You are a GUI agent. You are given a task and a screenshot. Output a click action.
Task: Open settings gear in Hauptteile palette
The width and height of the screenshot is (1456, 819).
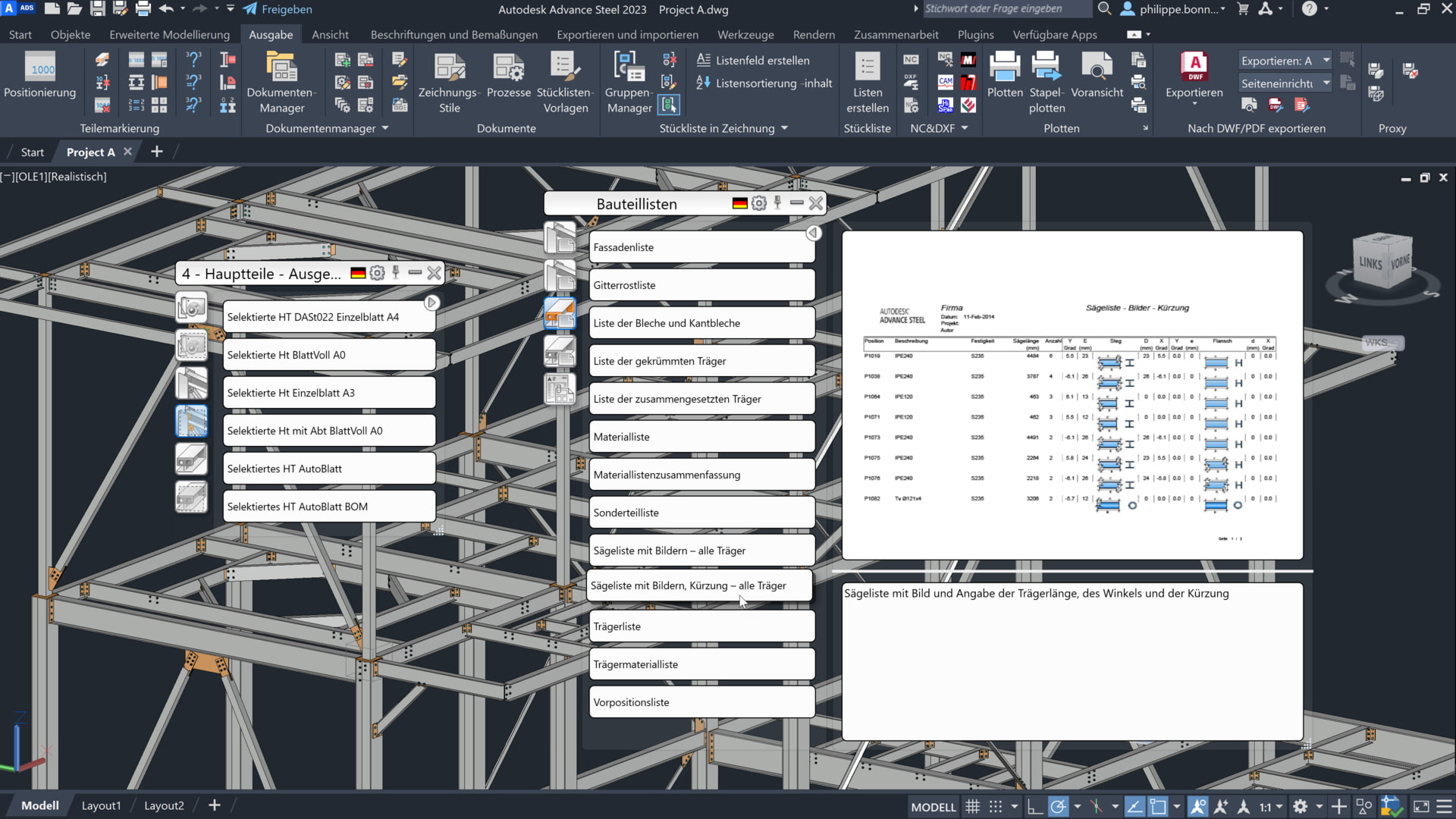tap(377, 273)
